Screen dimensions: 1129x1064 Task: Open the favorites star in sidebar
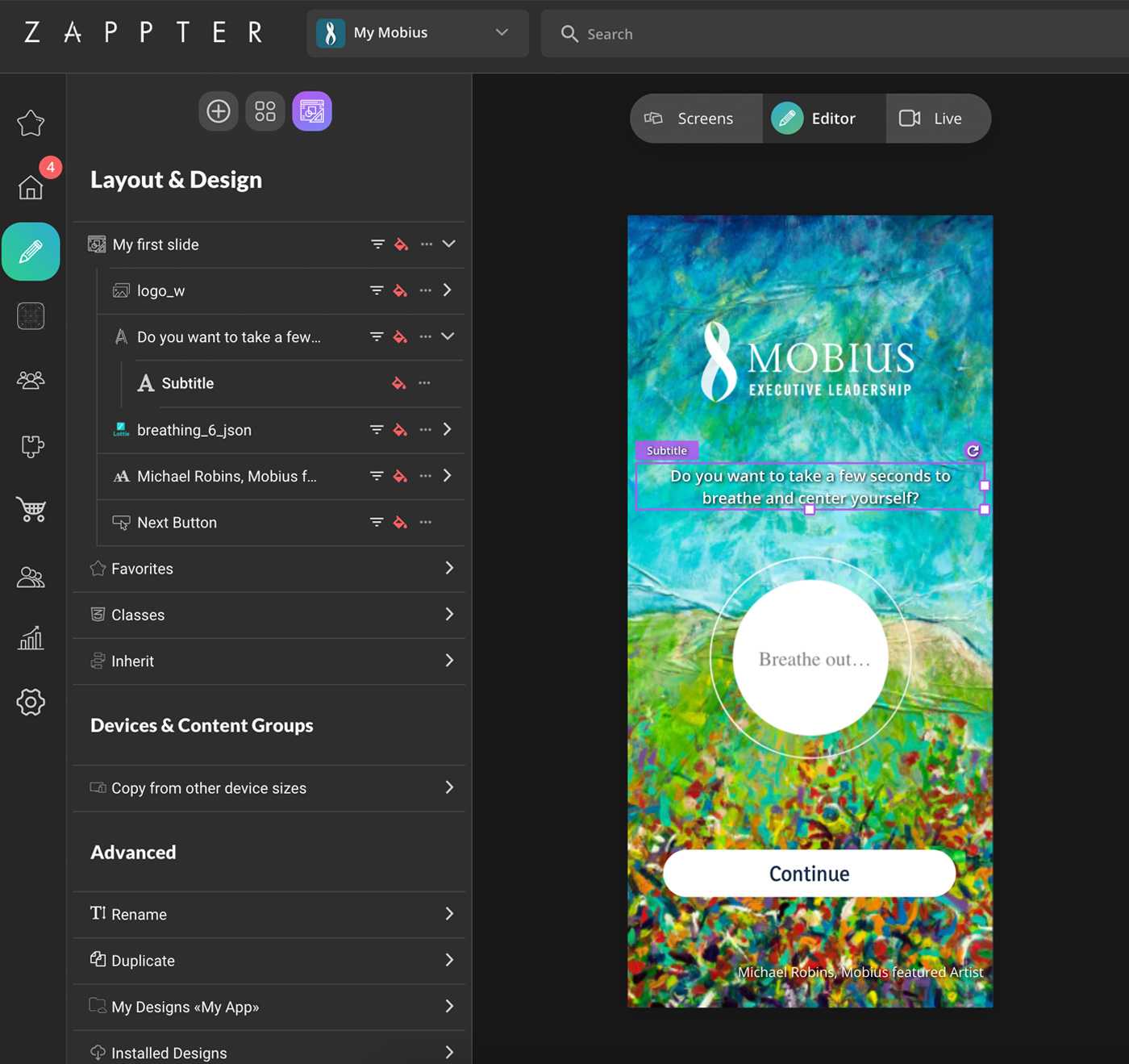click(31, 123)
